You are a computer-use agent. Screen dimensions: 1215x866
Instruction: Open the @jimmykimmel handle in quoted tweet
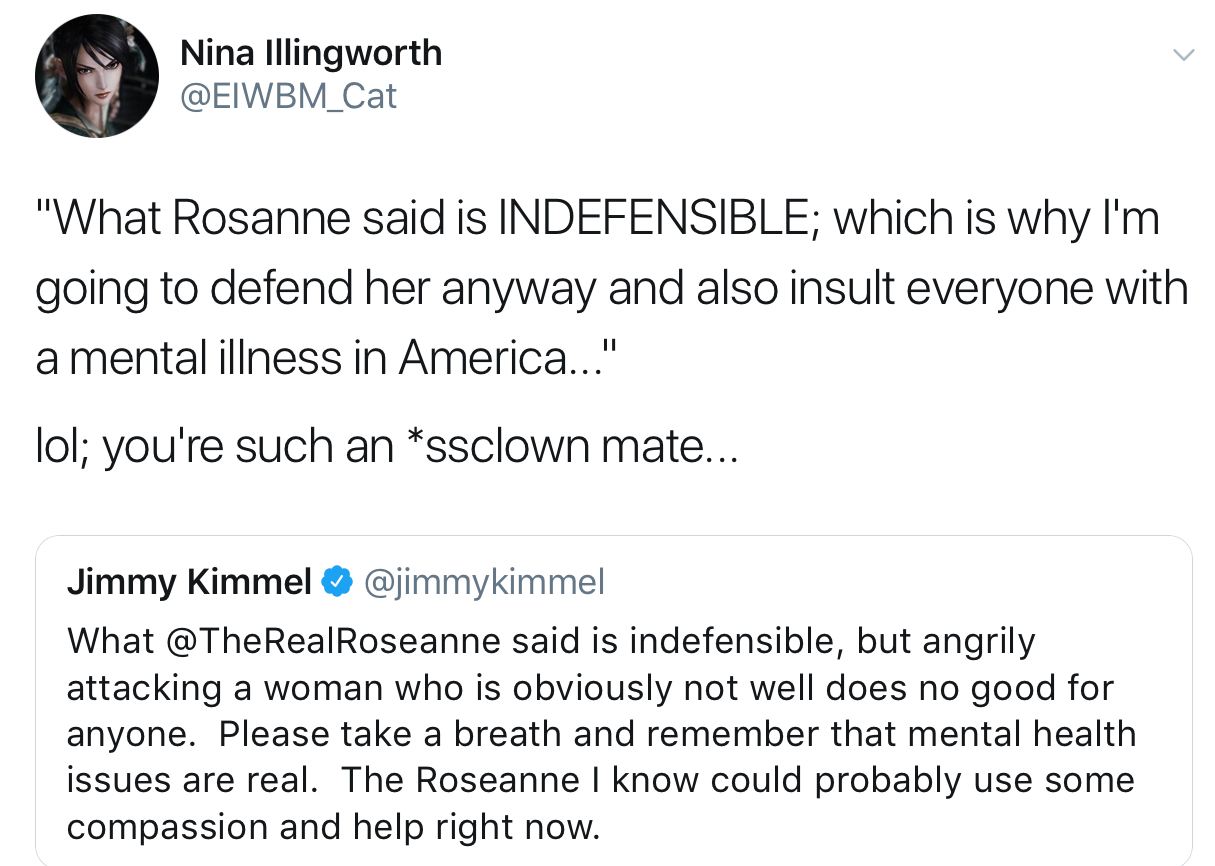(485, 581)
